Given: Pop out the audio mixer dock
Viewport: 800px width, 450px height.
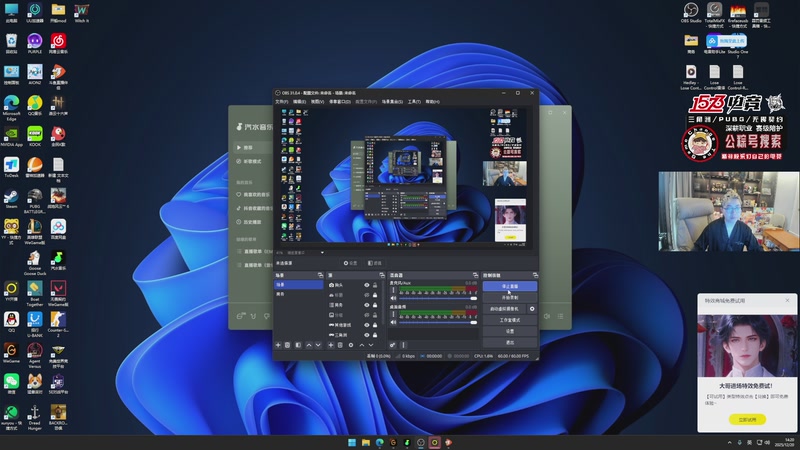Looking at the screenshot, I should click(475, 275).
